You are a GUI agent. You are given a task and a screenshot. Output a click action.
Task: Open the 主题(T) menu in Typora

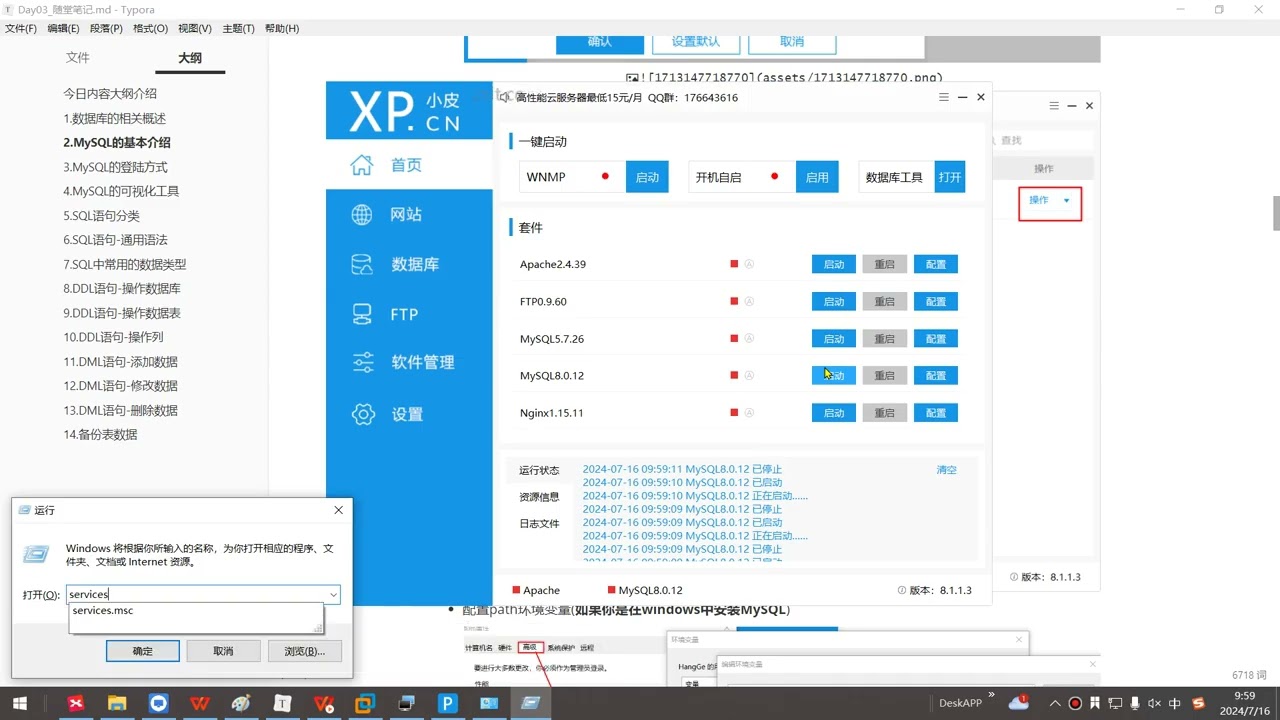[x=238, y=28]
